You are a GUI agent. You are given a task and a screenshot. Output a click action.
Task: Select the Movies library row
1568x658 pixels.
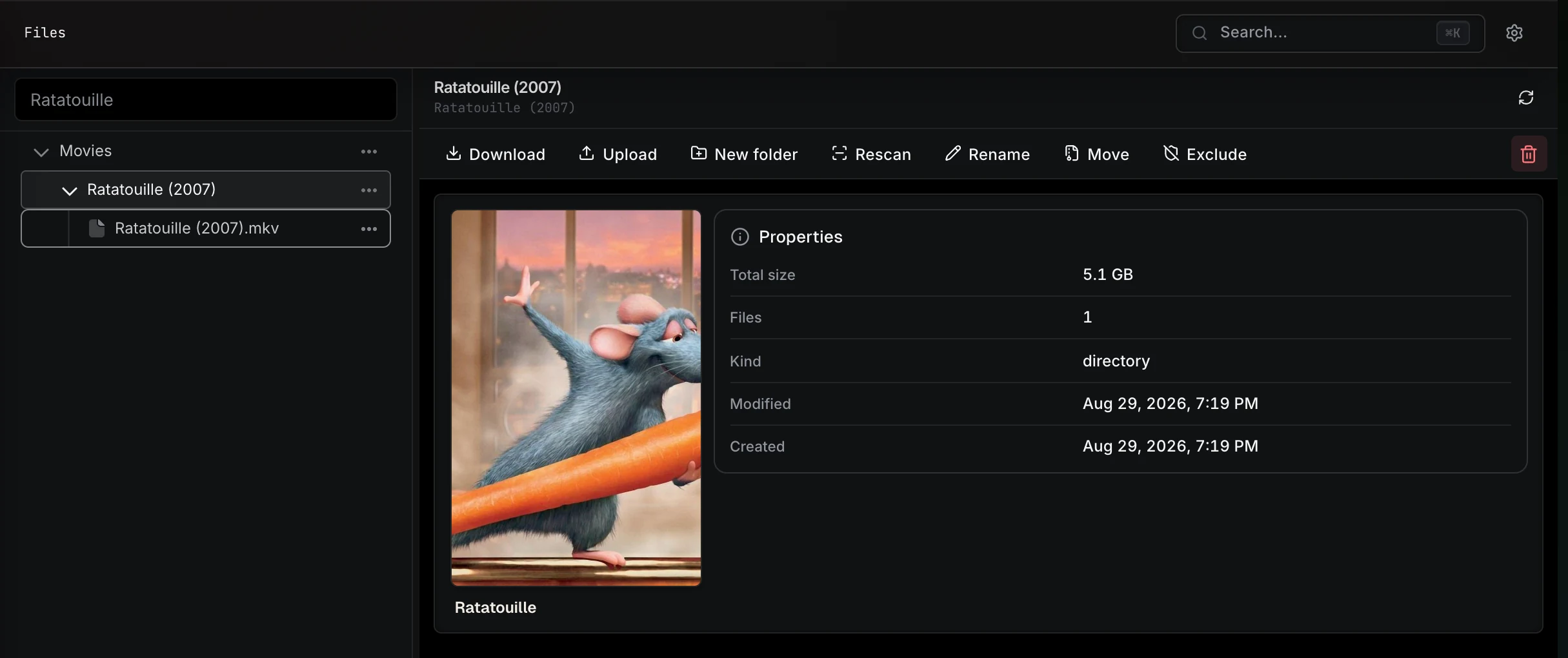206,152
